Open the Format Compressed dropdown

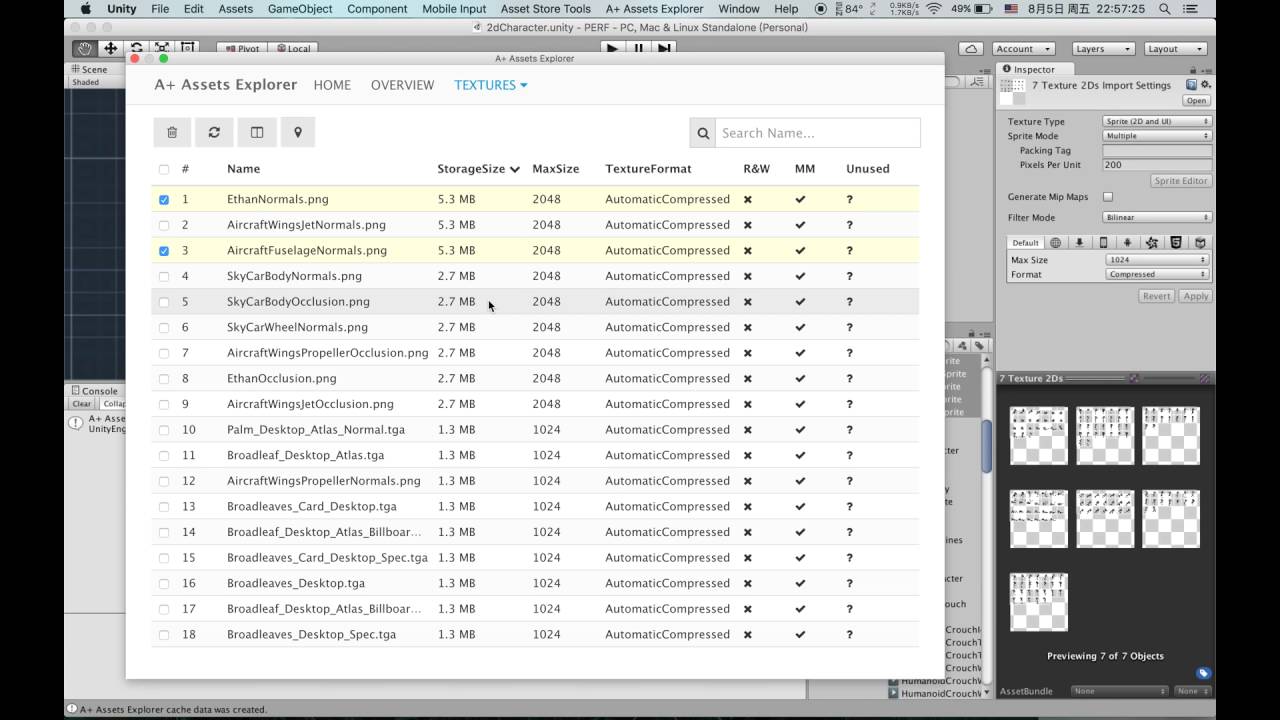pos(1157,274)
